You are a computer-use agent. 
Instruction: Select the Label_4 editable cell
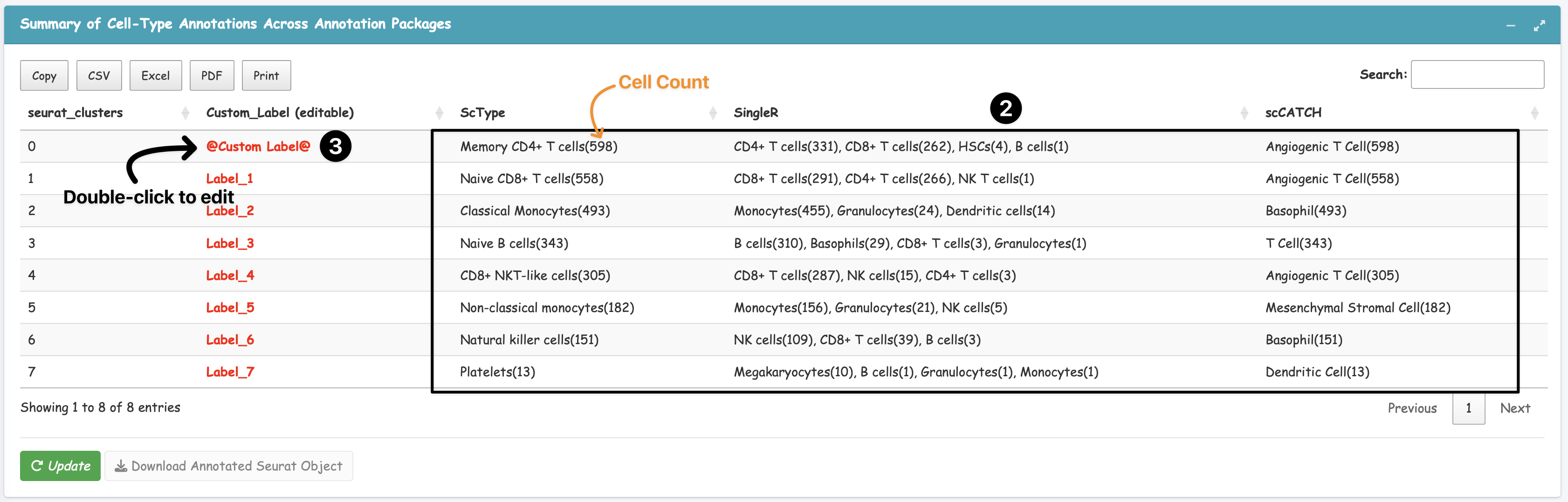tap(229, 276)
